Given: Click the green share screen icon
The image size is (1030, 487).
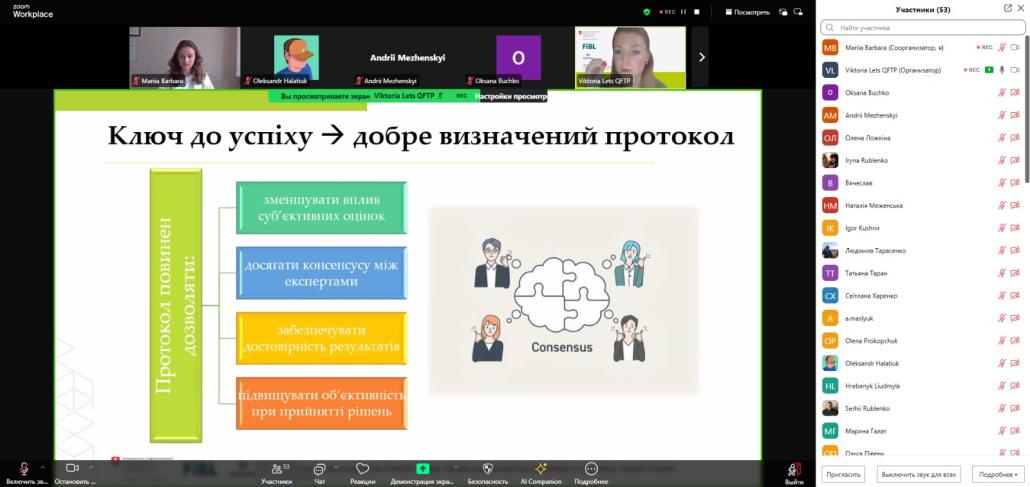Looking at the screenshot, I should [x=422, y=468].
